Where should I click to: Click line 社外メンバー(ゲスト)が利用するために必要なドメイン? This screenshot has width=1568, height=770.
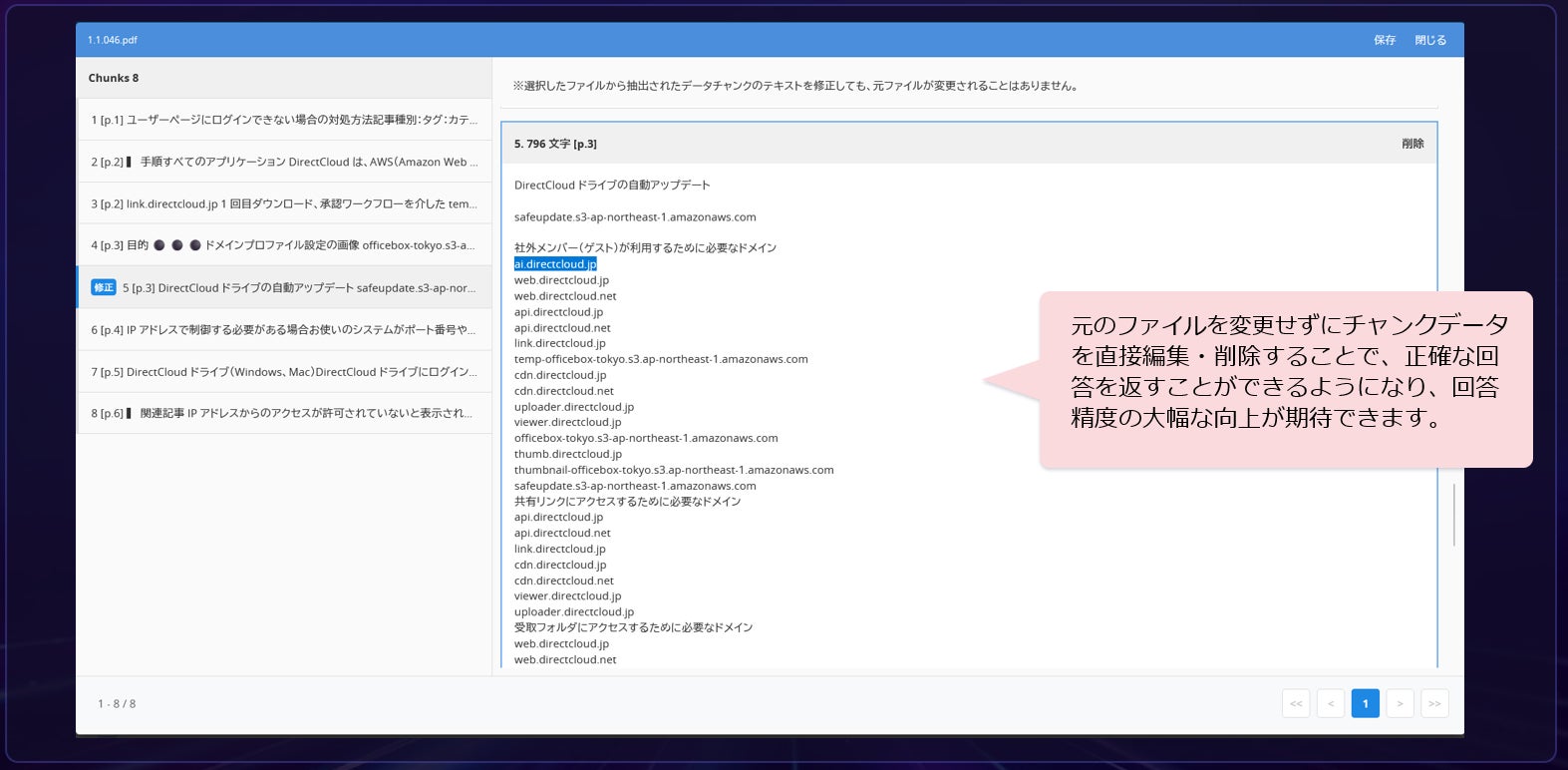645,247
